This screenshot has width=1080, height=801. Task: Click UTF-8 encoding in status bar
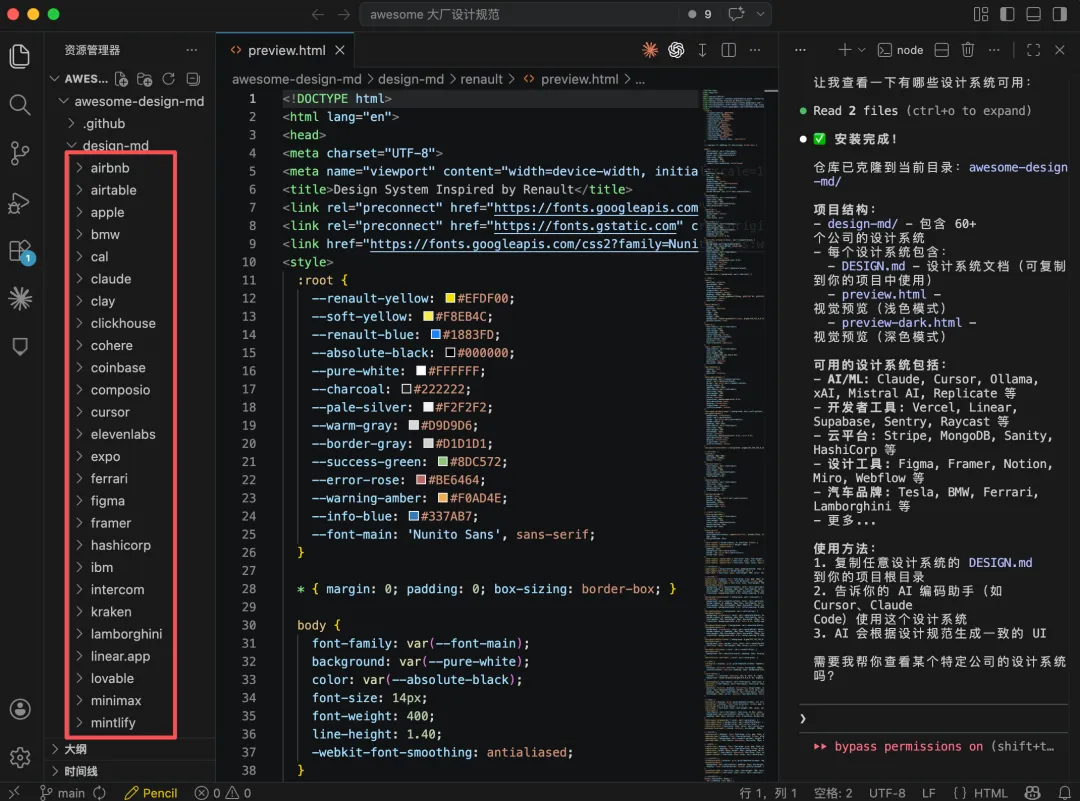point(887,793)
